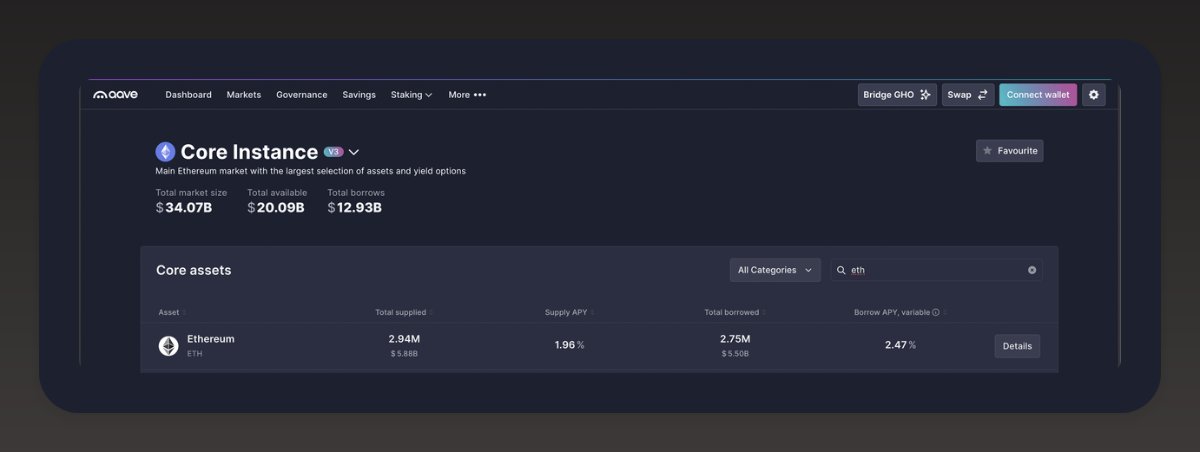The width and height of the screenshot is (1200, 452).
Task: Open the Swap button
Action: click(x=968, y=95)
